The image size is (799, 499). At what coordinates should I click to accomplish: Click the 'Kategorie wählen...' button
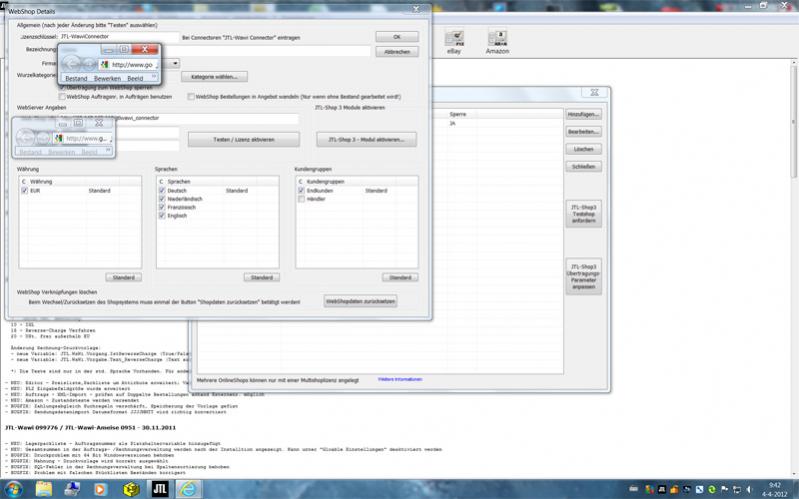214,76
